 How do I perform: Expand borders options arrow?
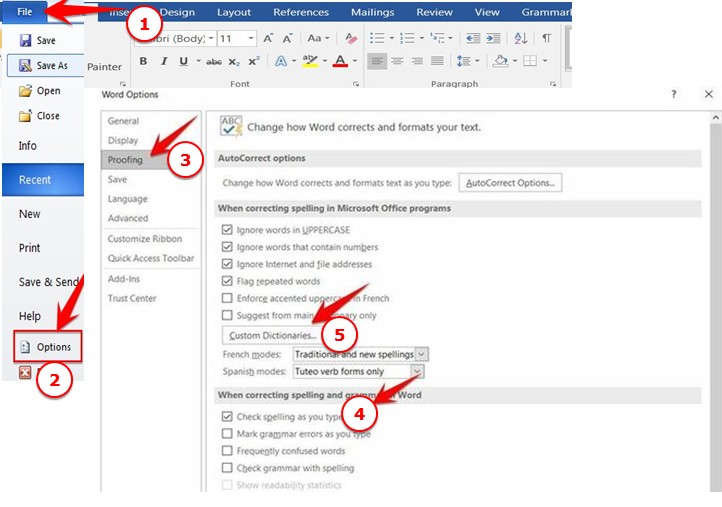coord(545,61)
